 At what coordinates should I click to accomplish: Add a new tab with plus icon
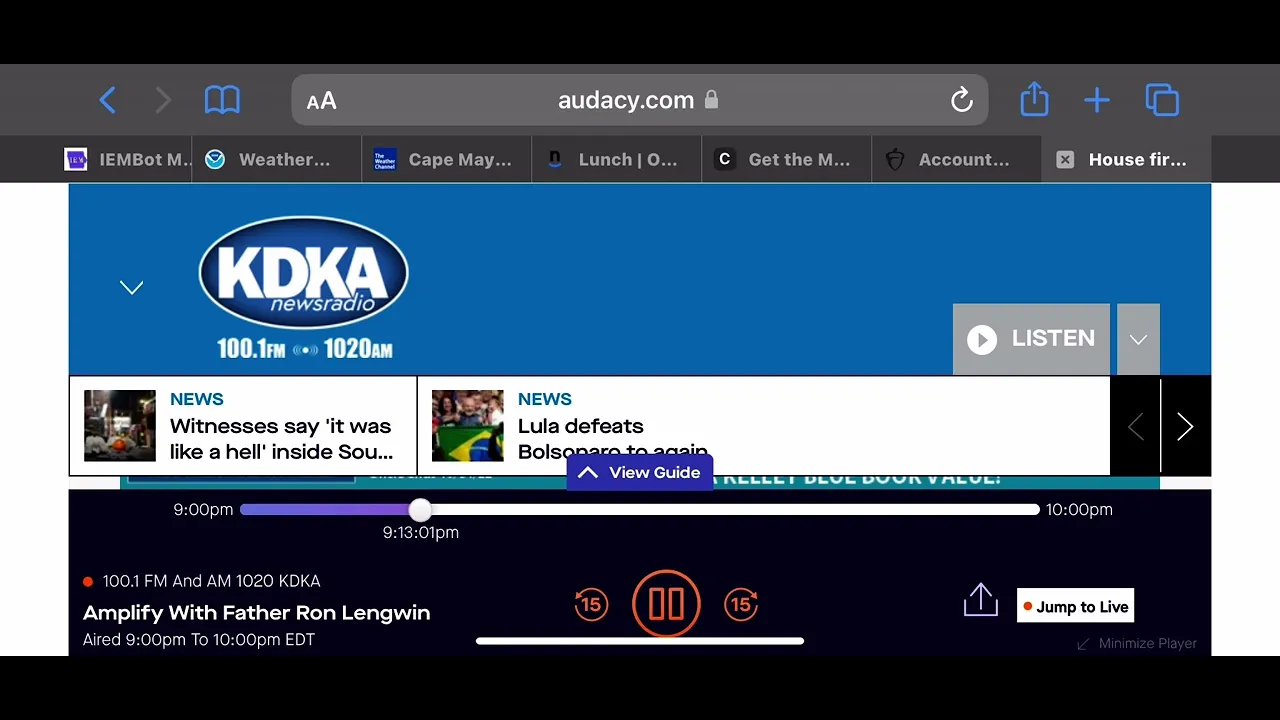(x=1097, y=100)
